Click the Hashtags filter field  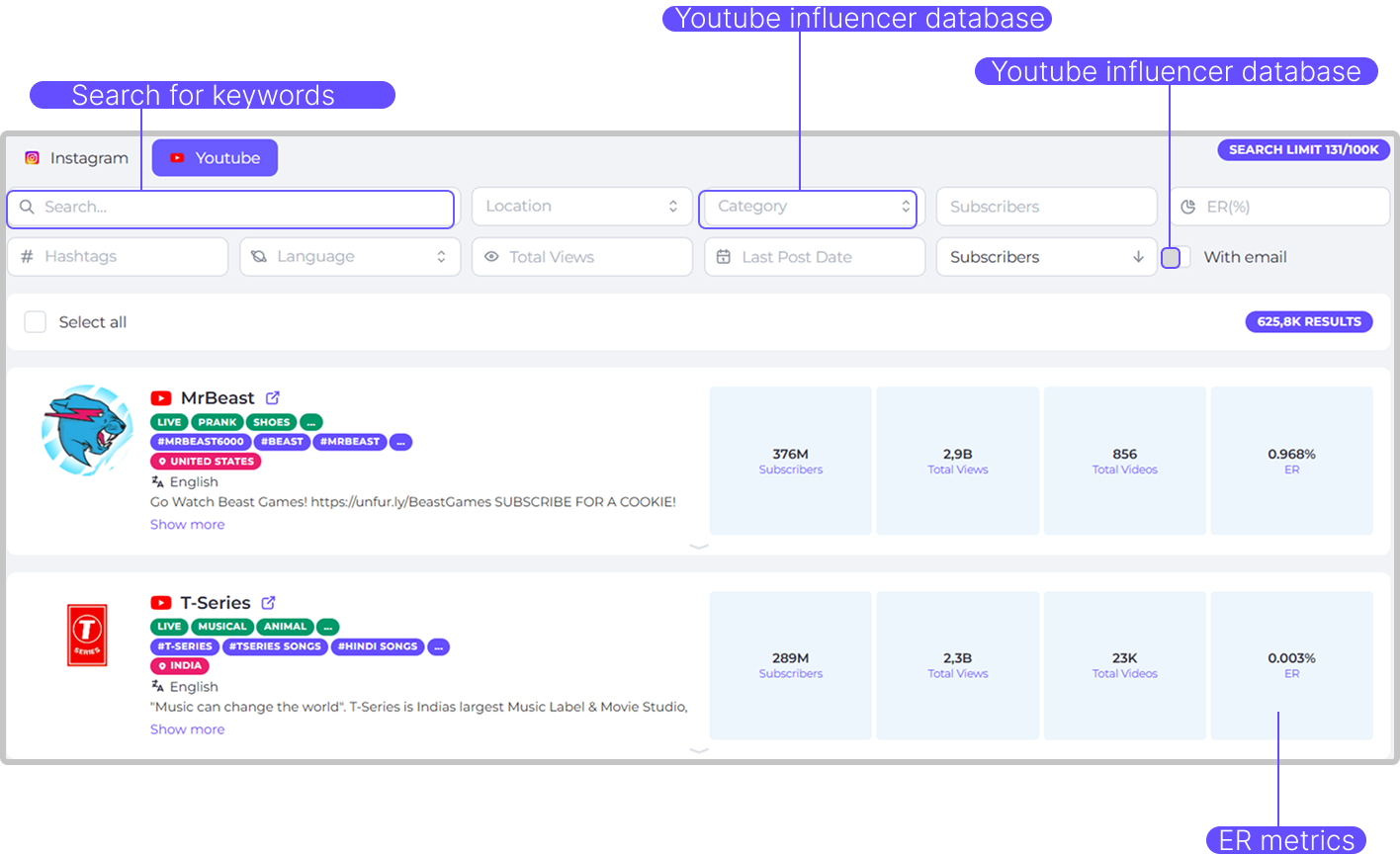tap(118, 257)
